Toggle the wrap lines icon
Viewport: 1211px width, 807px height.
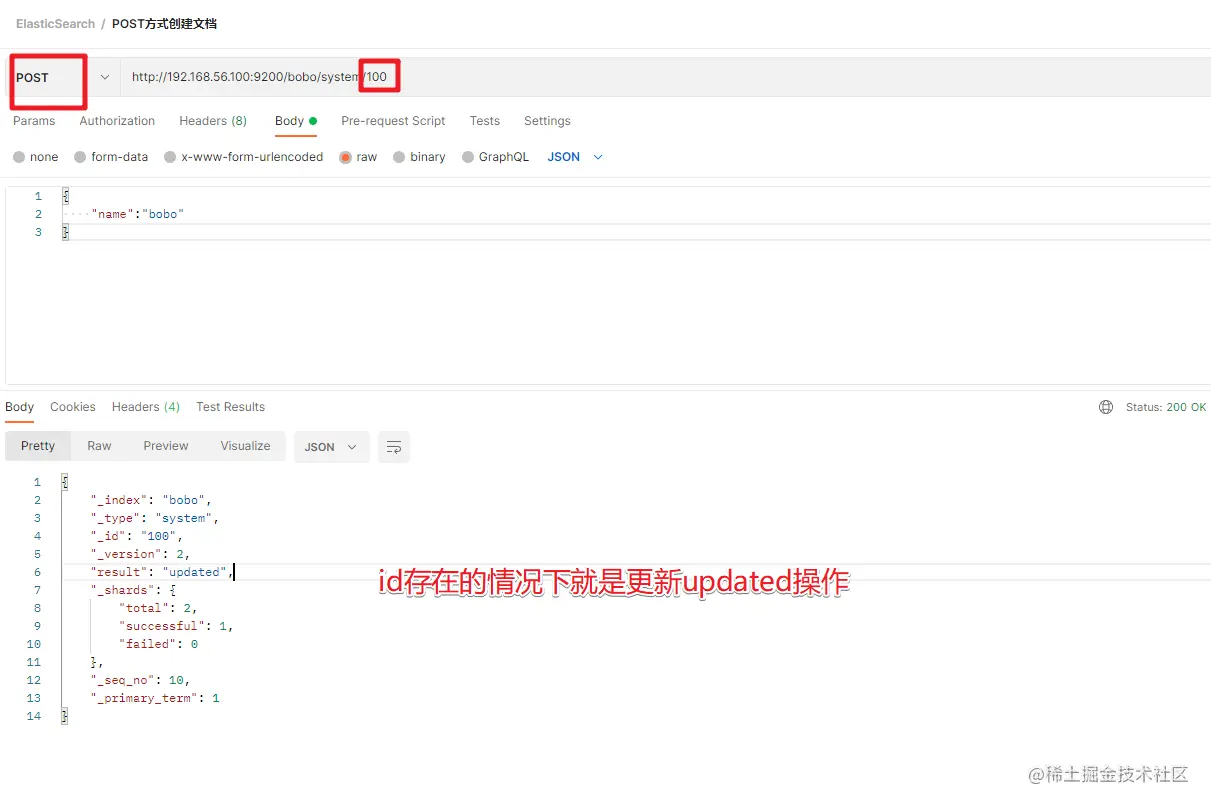click(x=394, y=447)
